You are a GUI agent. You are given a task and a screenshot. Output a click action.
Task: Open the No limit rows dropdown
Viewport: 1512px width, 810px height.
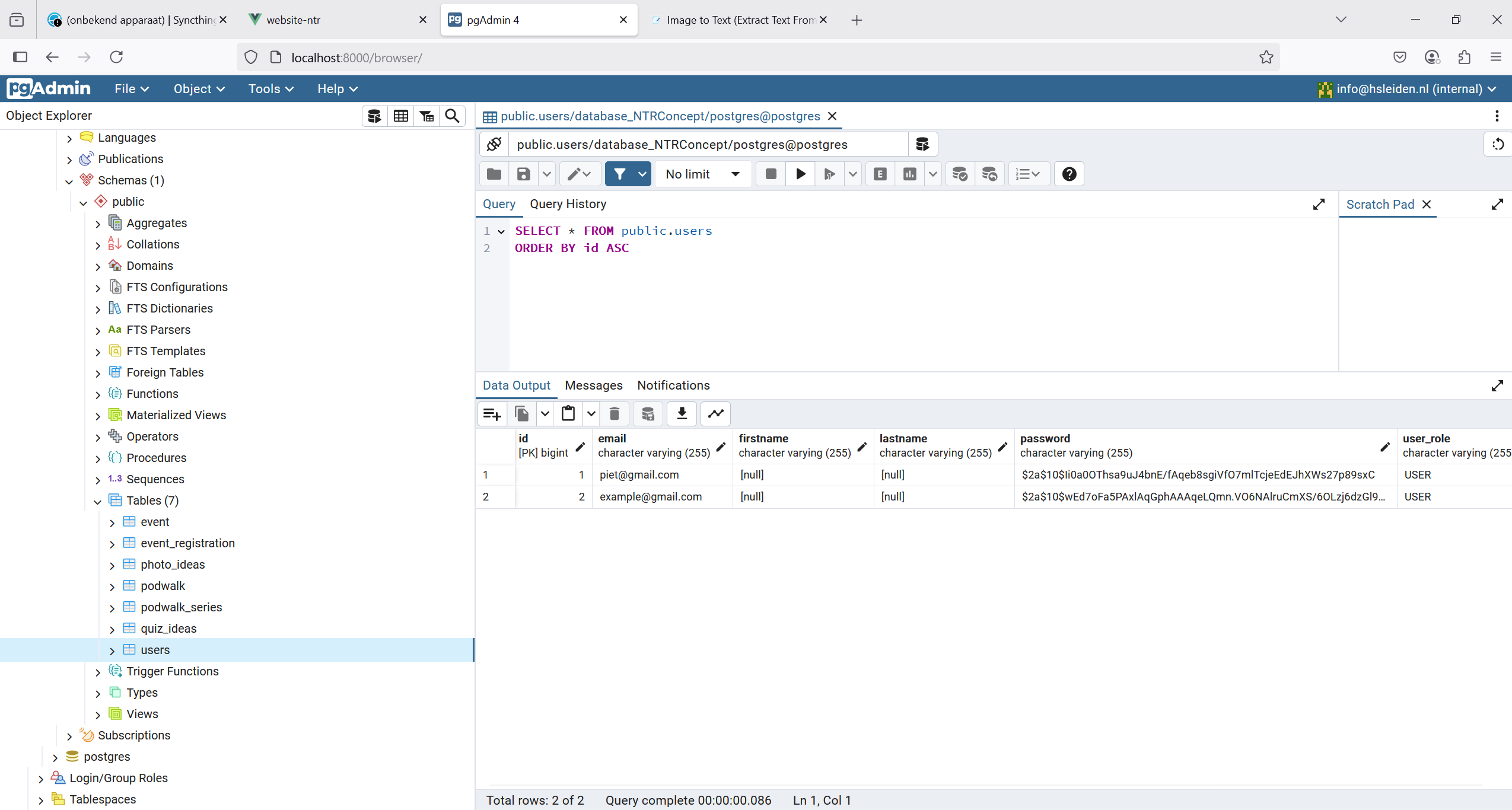[702, 174]
